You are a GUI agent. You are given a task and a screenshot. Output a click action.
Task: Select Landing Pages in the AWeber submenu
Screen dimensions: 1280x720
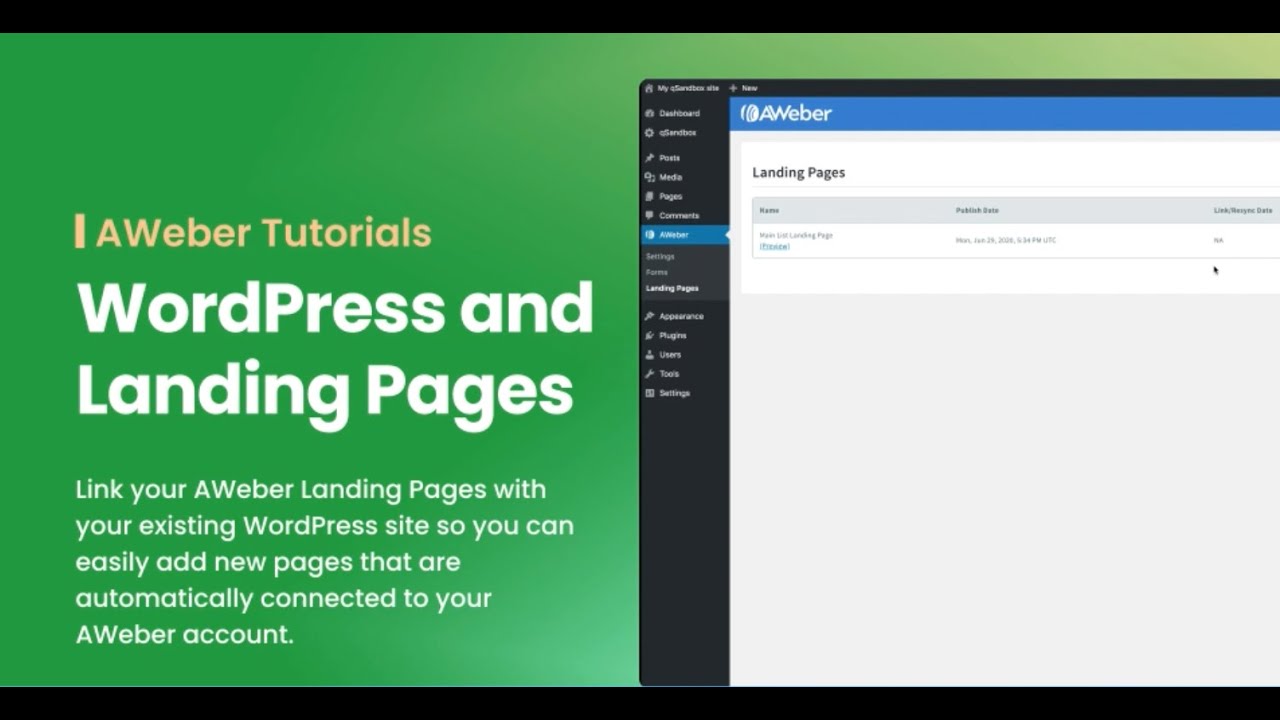pyautogui.click(x=672, y=288)
